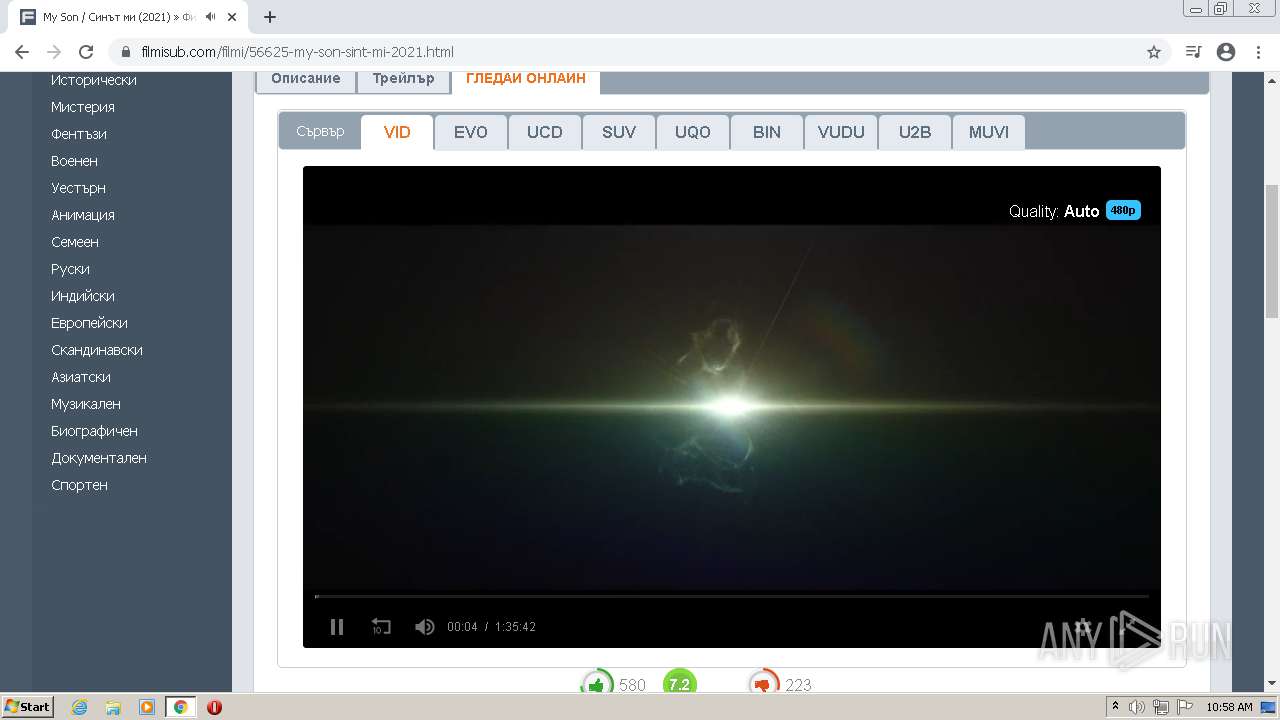
Task: Open the video player settings gear
Action: coord(1082,627)
